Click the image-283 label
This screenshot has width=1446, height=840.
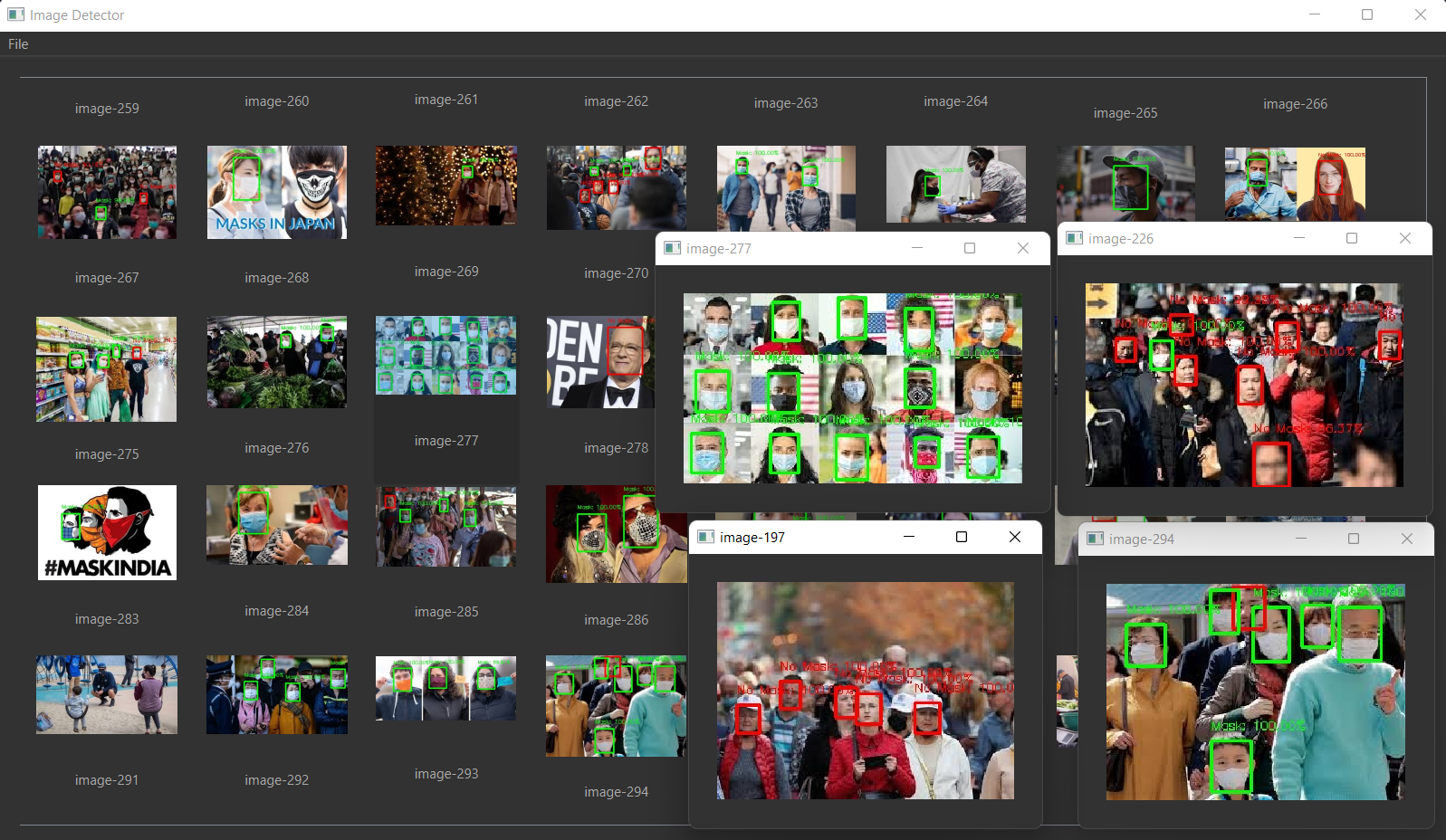[107, 619]
